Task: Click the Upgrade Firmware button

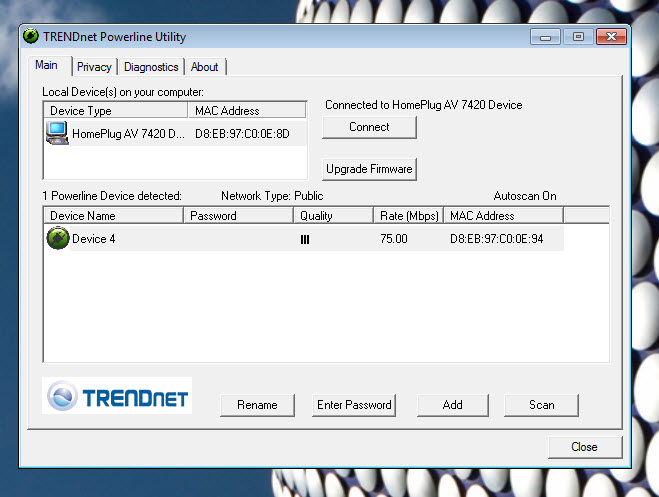Action: click(369, 169)
